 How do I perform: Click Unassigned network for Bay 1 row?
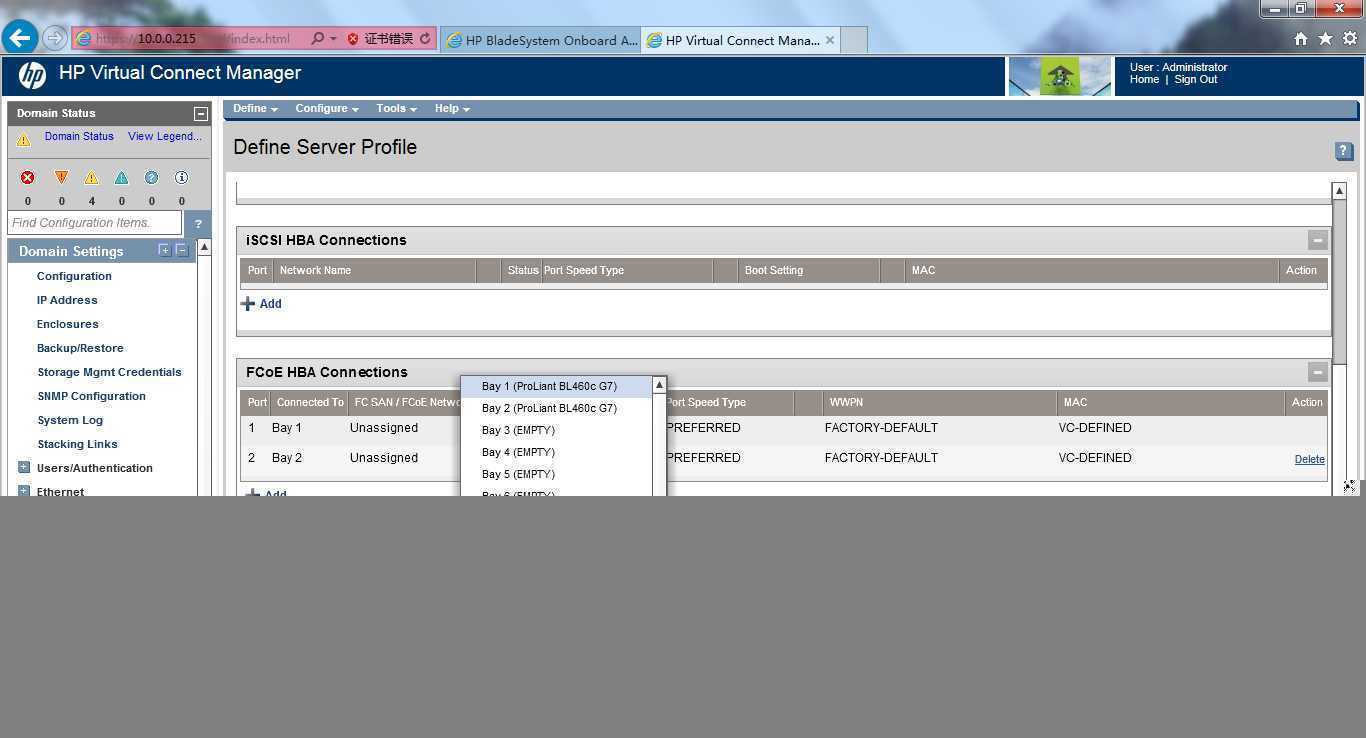(x=384, y=428)
